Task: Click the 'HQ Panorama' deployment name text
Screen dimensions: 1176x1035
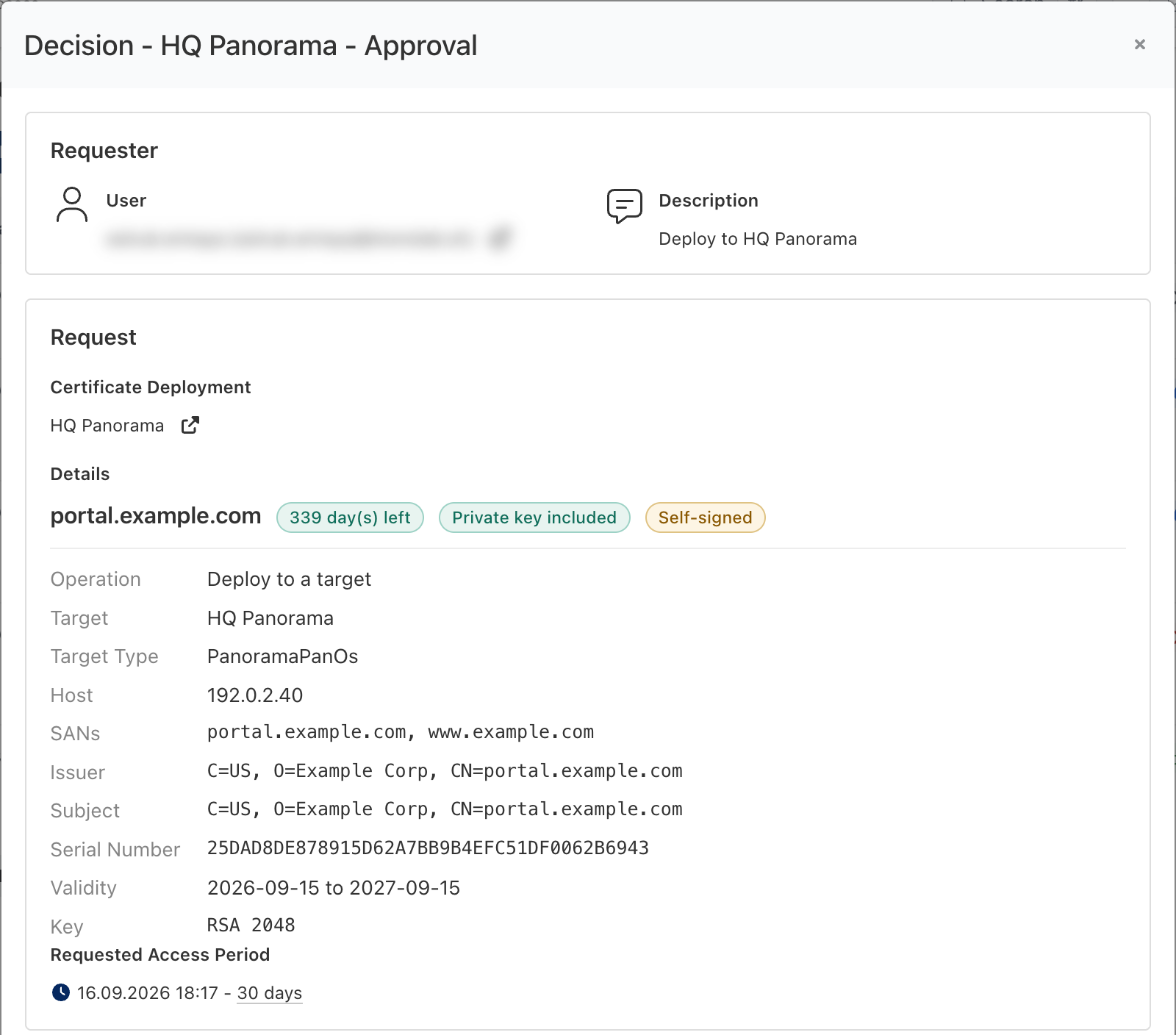Action: [x=107, y=425]
